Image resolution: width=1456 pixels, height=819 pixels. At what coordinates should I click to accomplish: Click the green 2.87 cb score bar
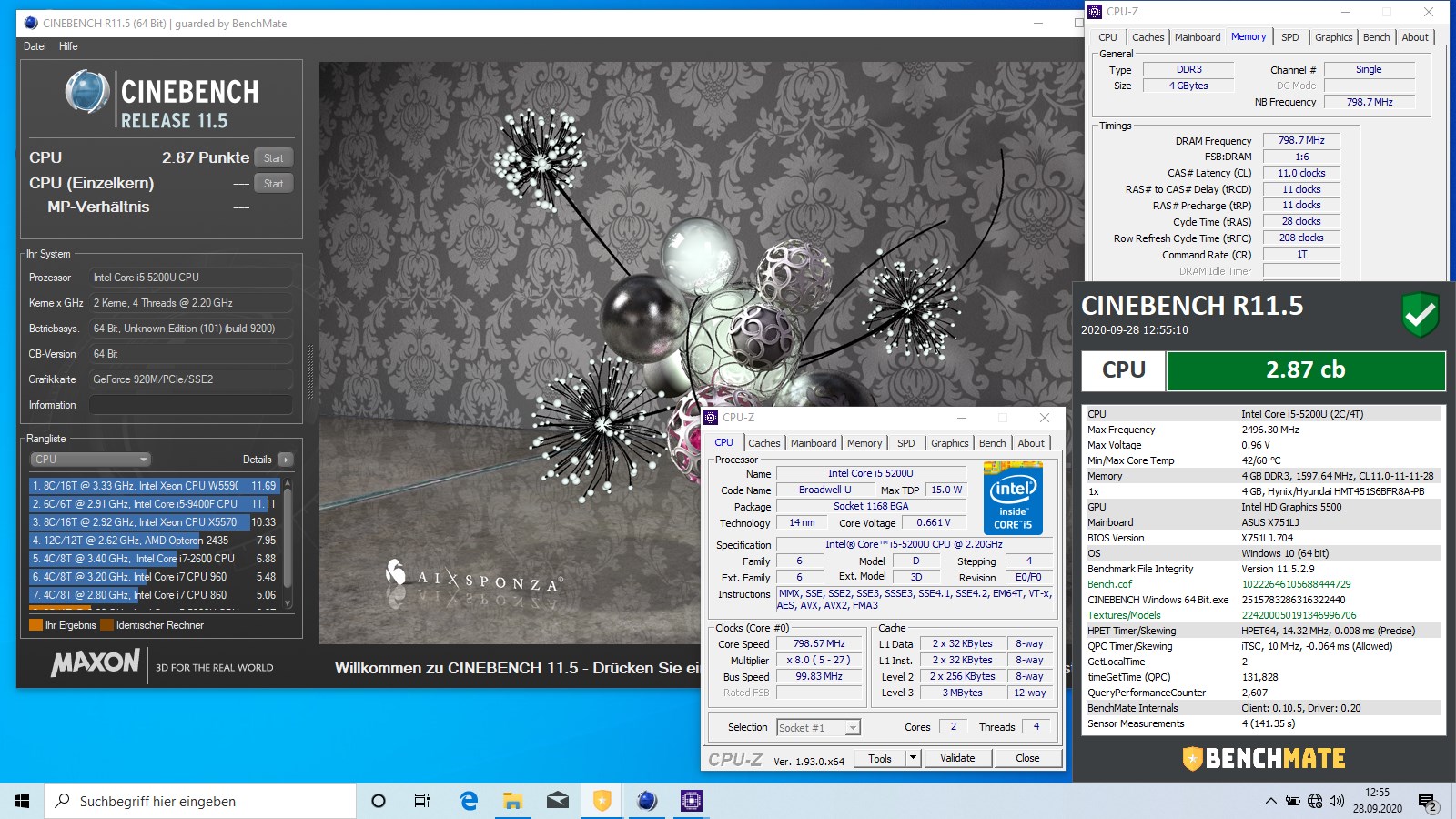point(1306,370)
